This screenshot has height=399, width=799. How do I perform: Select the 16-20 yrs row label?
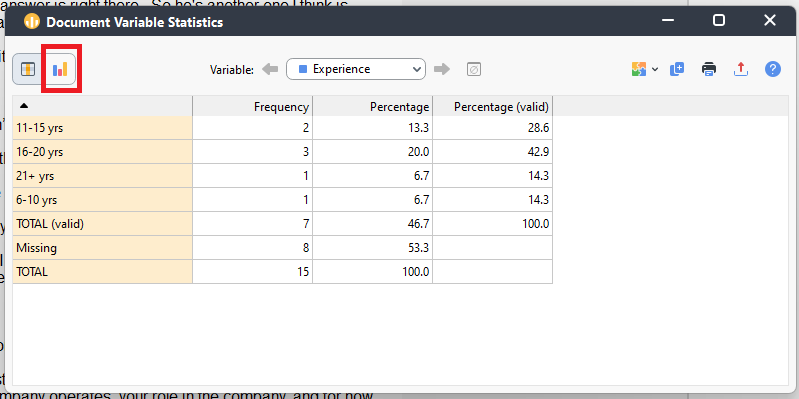point(102,152)
